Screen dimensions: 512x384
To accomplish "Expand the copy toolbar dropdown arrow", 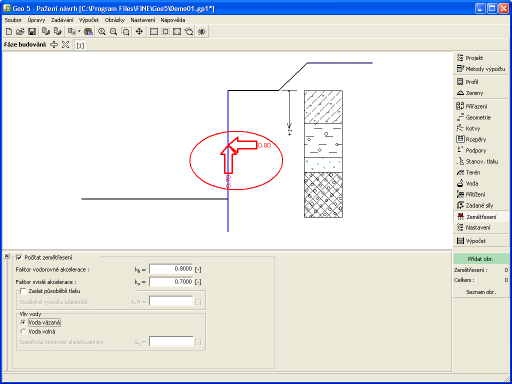I will (x=79, y=32).
